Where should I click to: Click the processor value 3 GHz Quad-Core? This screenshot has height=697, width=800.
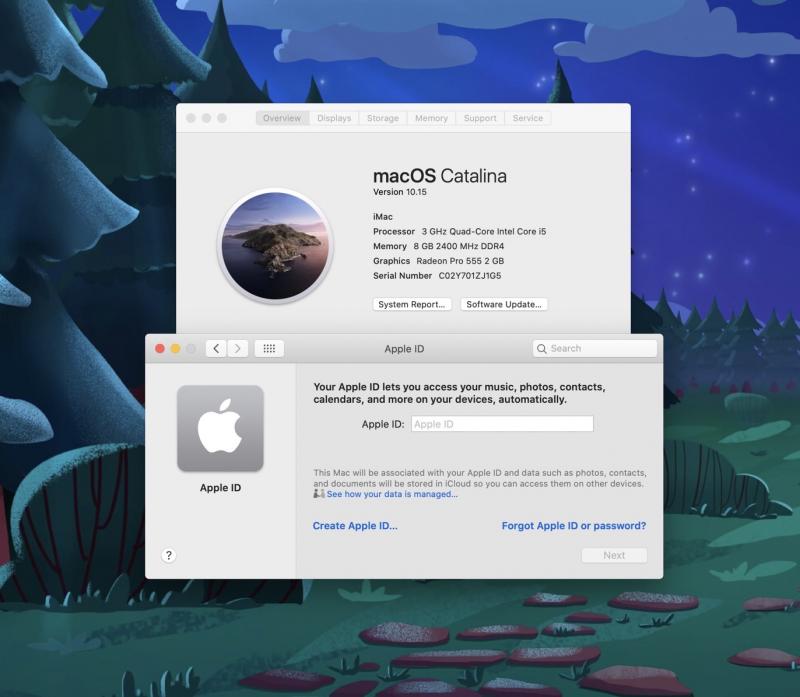(x=484, y=231)
